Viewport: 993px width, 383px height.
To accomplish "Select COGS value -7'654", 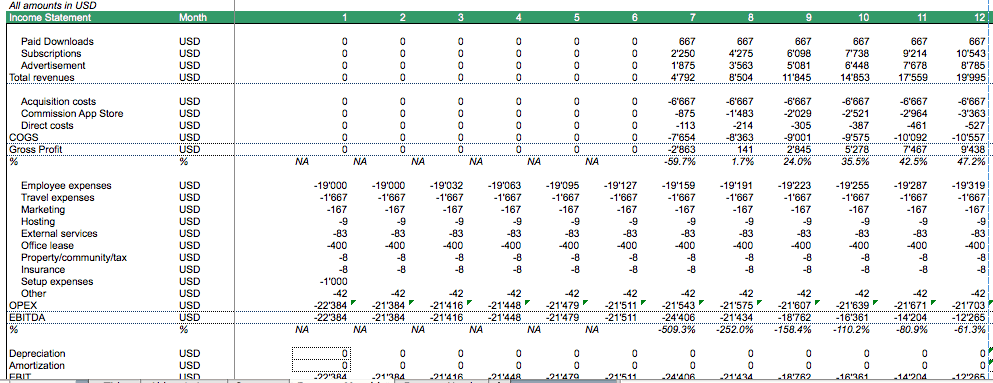I will 683,137.
